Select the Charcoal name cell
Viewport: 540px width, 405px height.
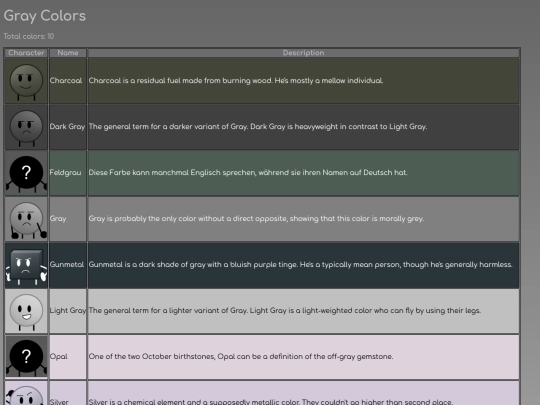tap(68, 81)
